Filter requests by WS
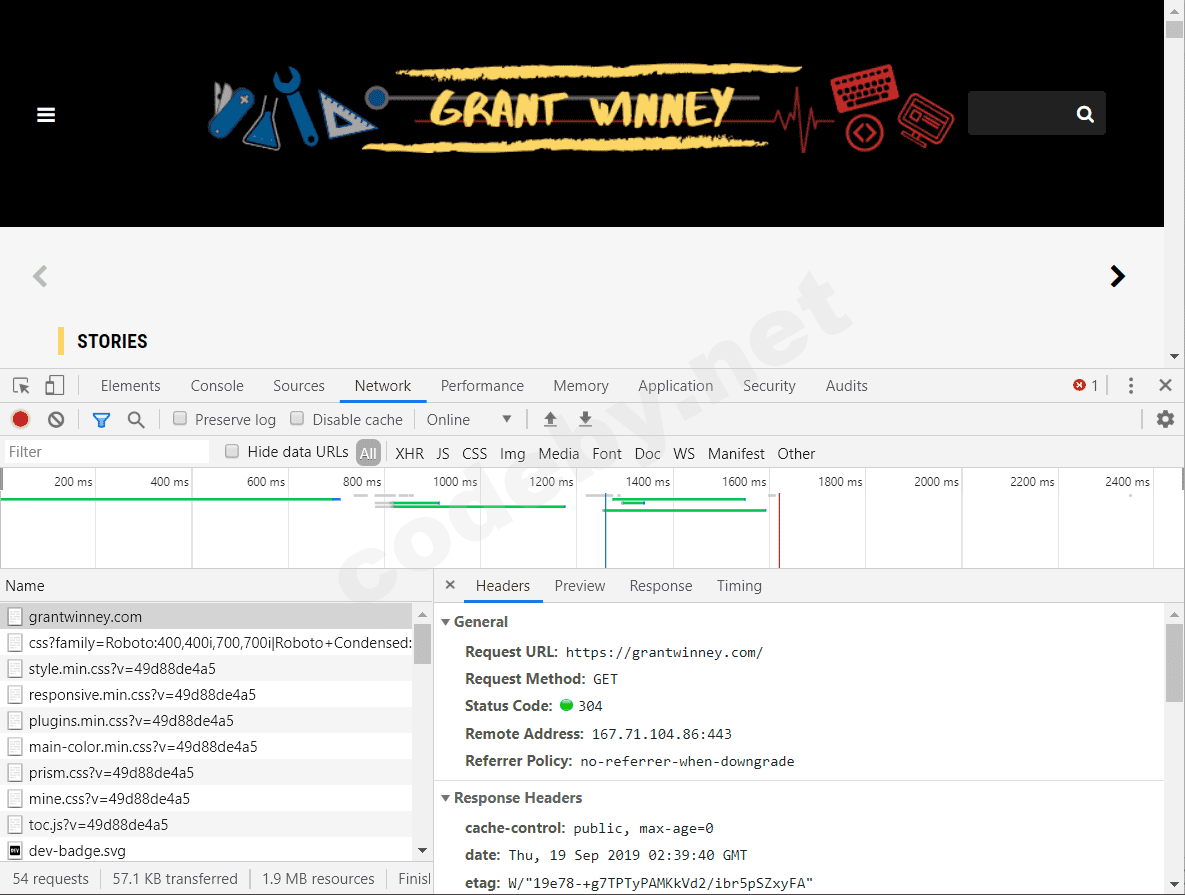 click(x=684, y=454)
